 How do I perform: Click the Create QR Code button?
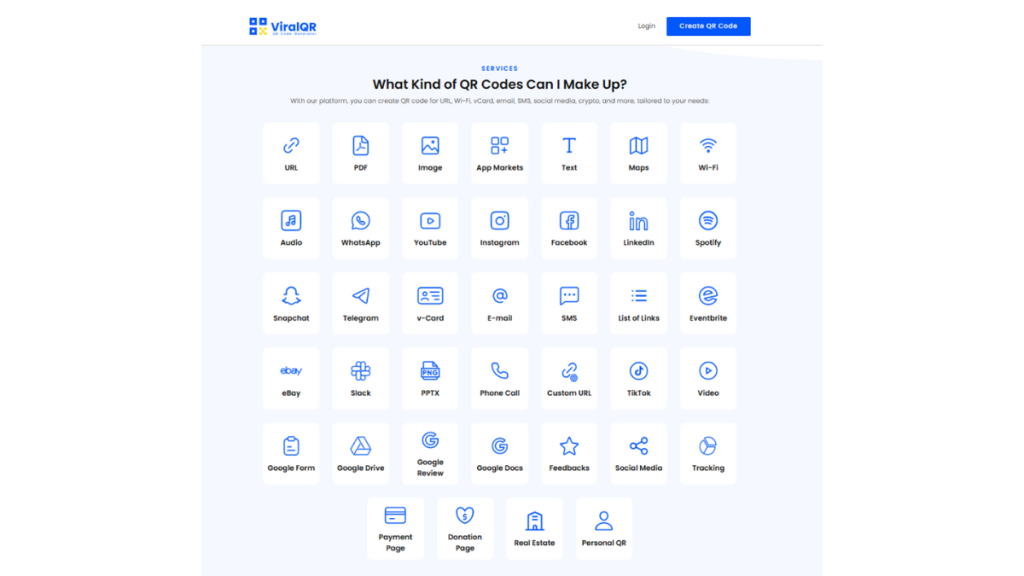point(708,26)
